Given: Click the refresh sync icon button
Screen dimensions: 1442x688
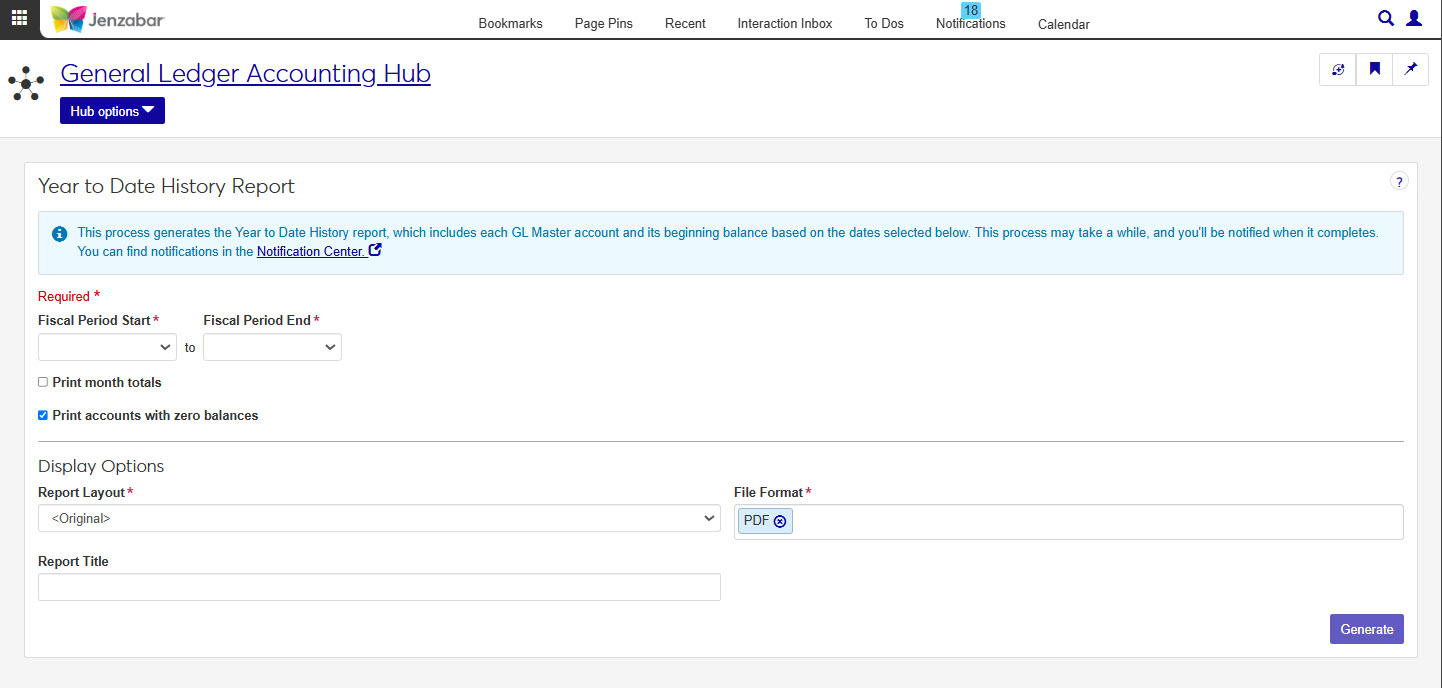Looking at the screenshot, I should pyautogui.click(x=1338, y=69).
